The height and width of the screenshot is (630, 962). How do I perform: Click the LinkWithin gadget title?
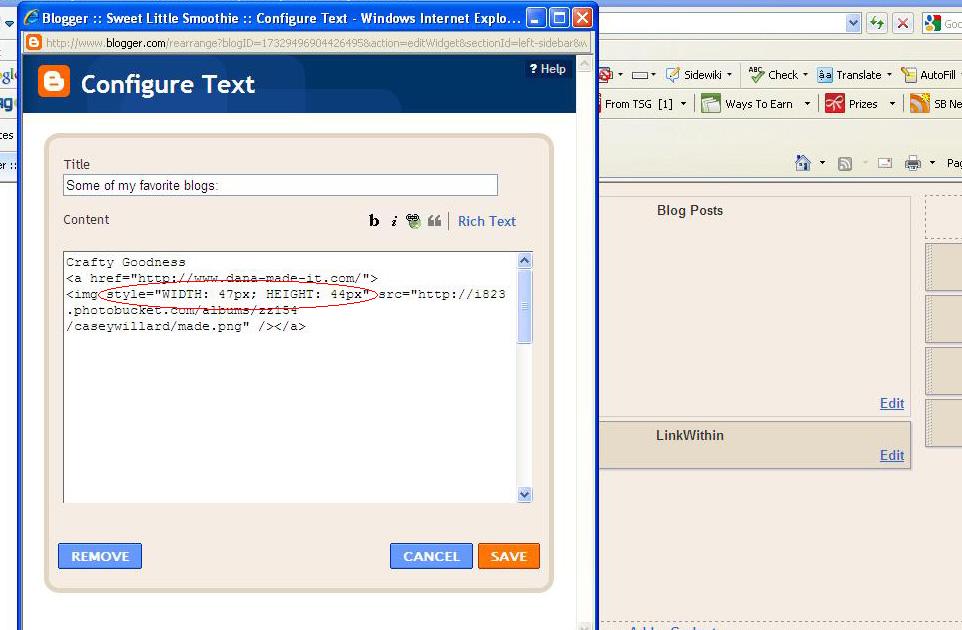pyautogui.click(x=690, y=435)
